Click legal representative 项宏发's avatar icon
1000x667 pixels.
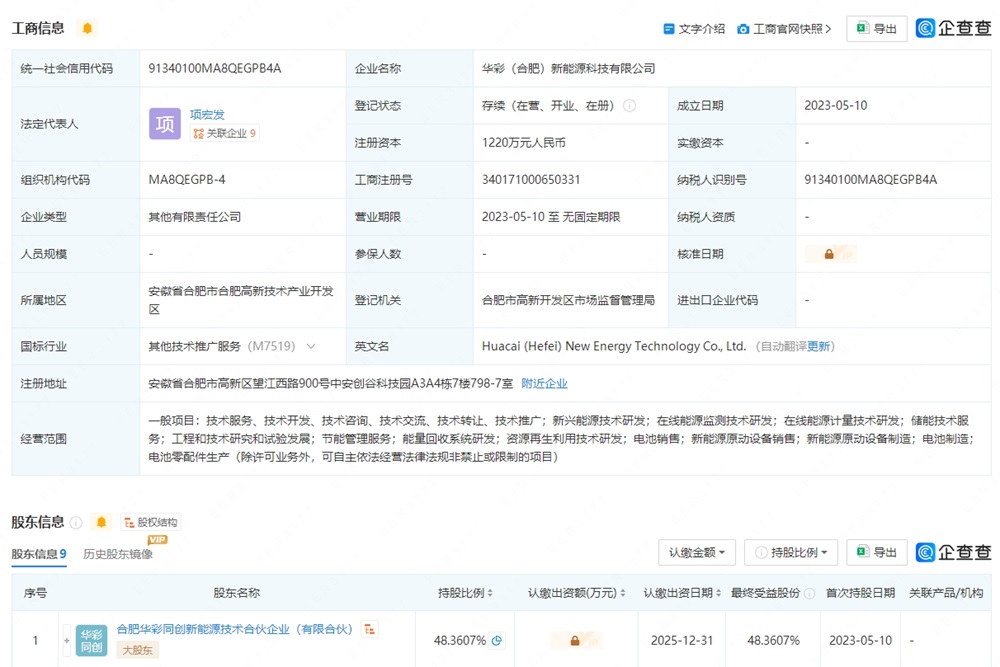click(164, 122)
